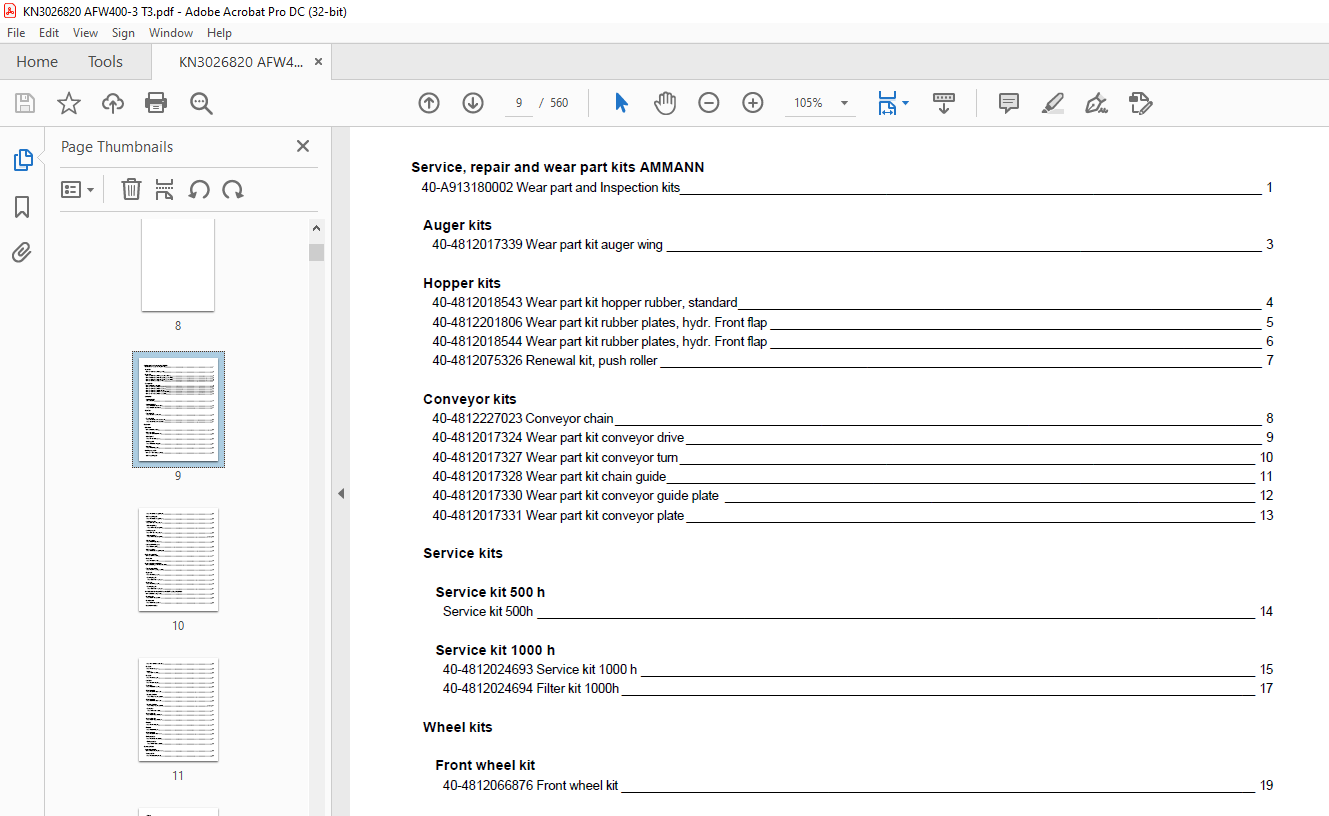Click thumbnail panel scrollbar handle
Screen dimensions: 1329x816
tap(316, 251)
